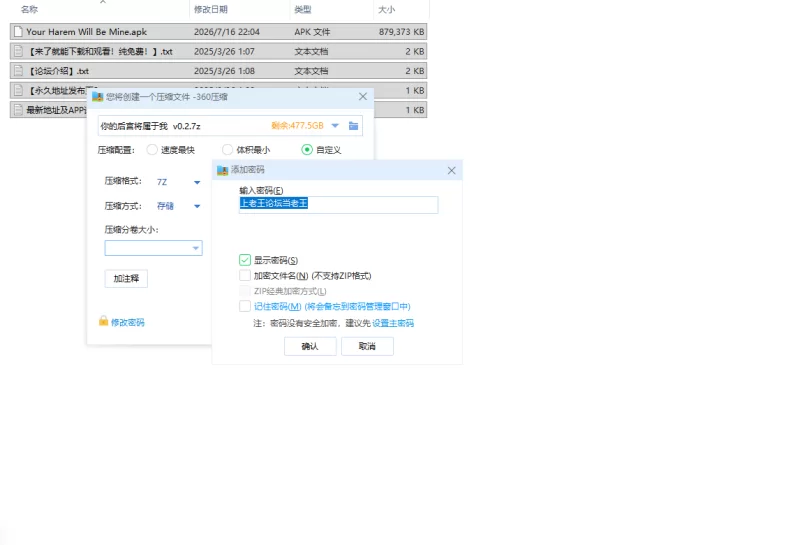The image size is (800, 545).
Task: Enable the 记住密码(M) checkbox
Action: click(x=245, y=306)
